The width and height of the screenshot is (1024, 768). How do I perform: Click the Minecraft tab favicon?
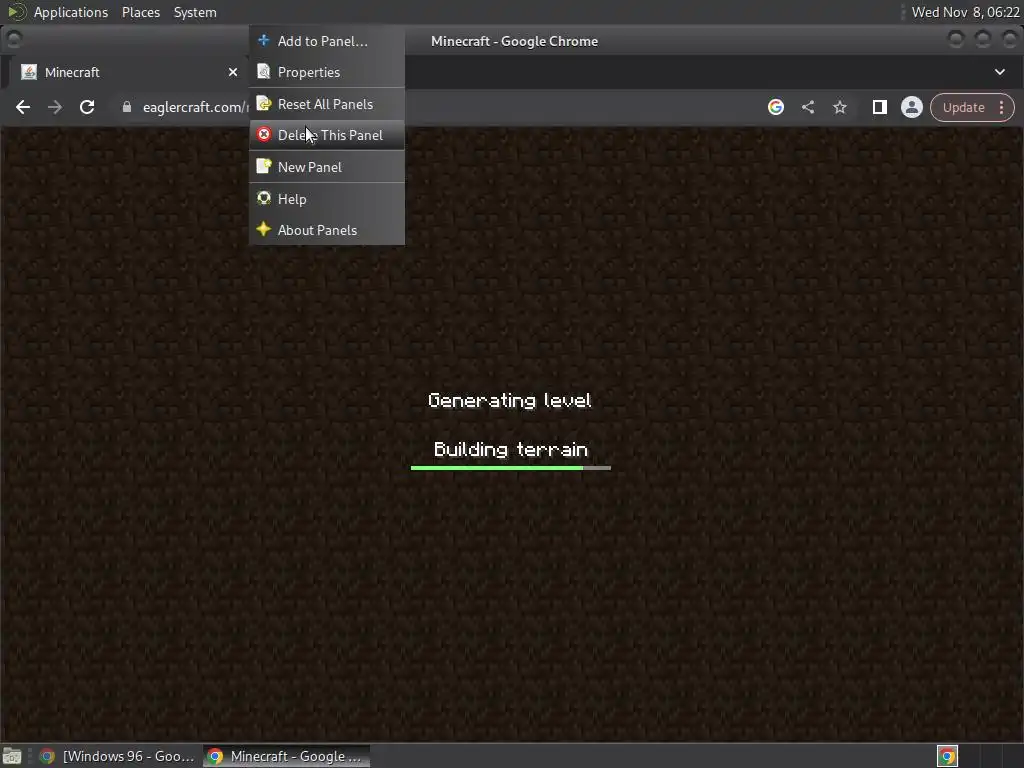pyautogui.click(x=29, y=72)
